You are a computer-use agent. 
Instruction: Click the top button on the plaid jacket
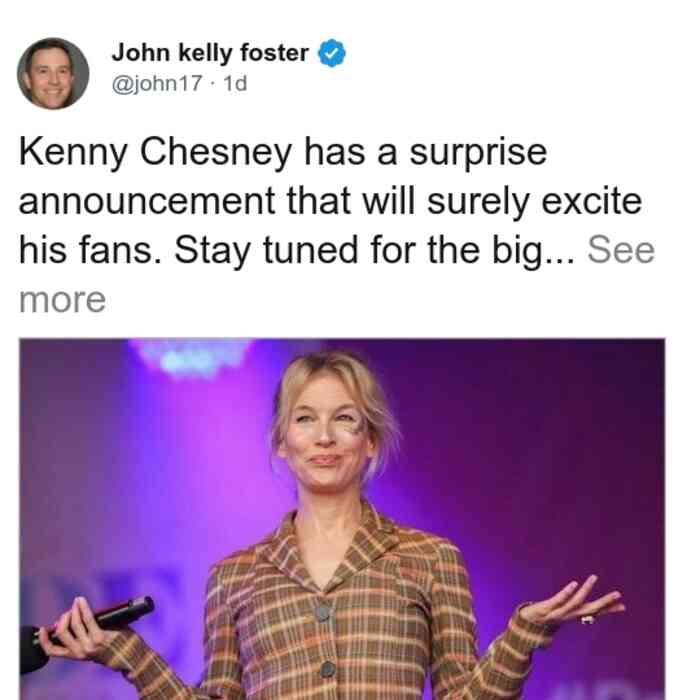click(323, 613)
